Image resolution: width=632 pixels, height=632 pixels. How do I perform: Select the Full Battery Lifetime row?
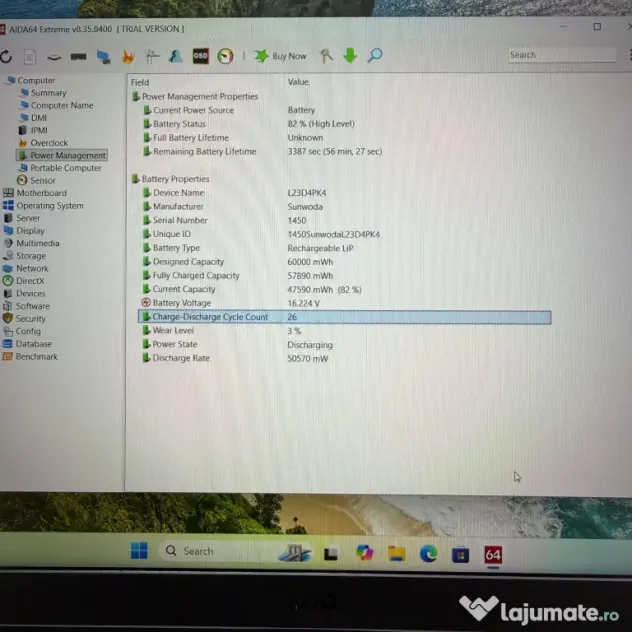click(347, 137)
